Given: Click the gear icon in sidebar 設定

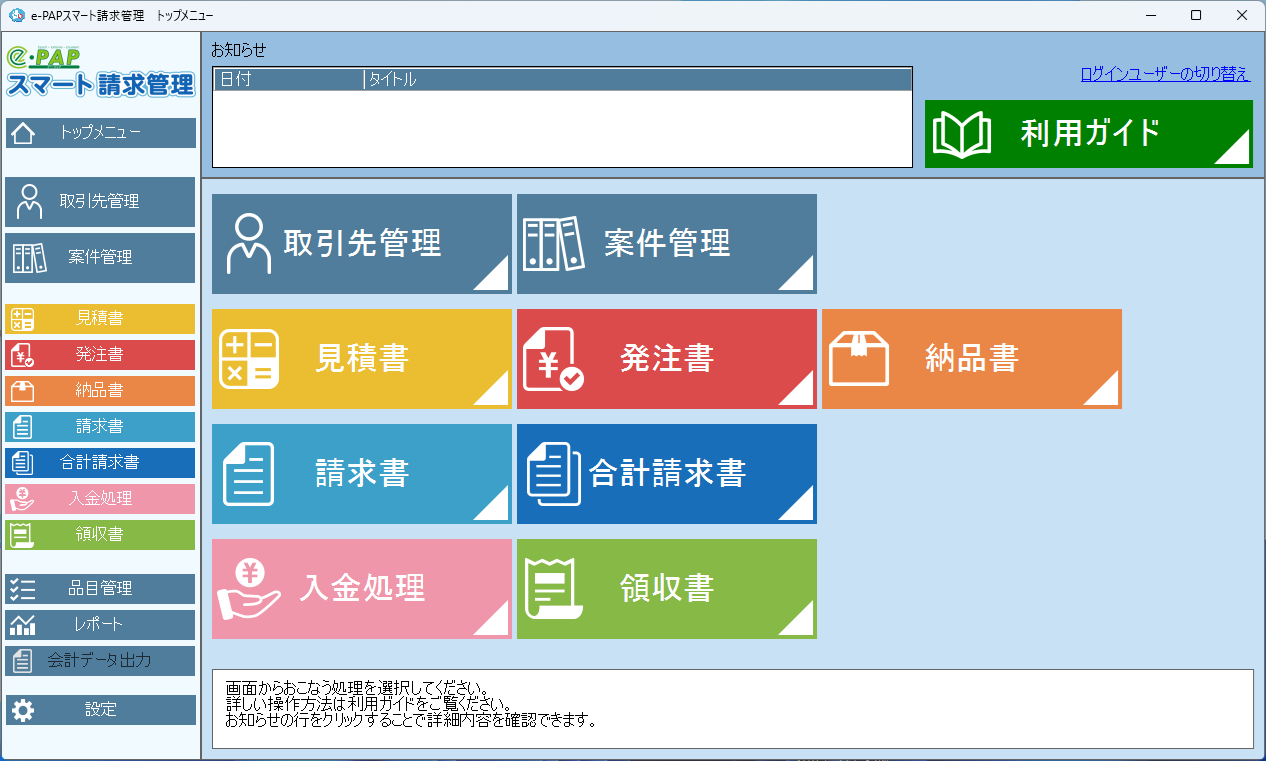Looking at the screenshot, I should 22,710.
